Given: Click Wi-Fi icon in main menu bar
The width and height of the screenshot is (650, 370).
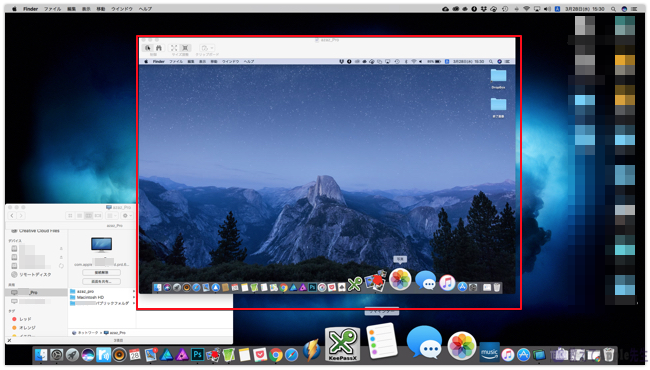Looking at the screenshot, I should click(526, 9).
